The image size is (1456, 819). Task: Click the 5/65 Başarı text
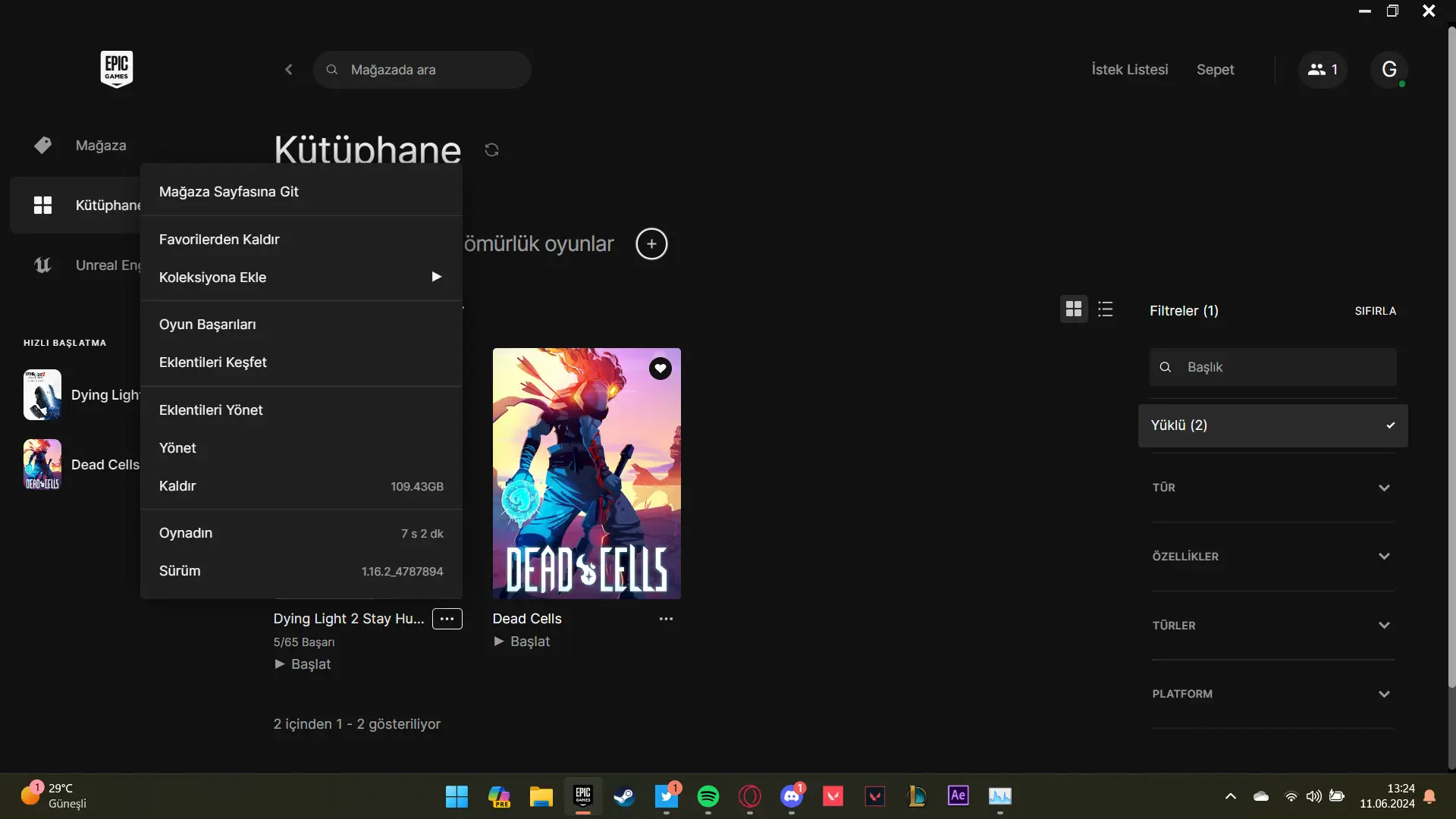tap(304, 642)
